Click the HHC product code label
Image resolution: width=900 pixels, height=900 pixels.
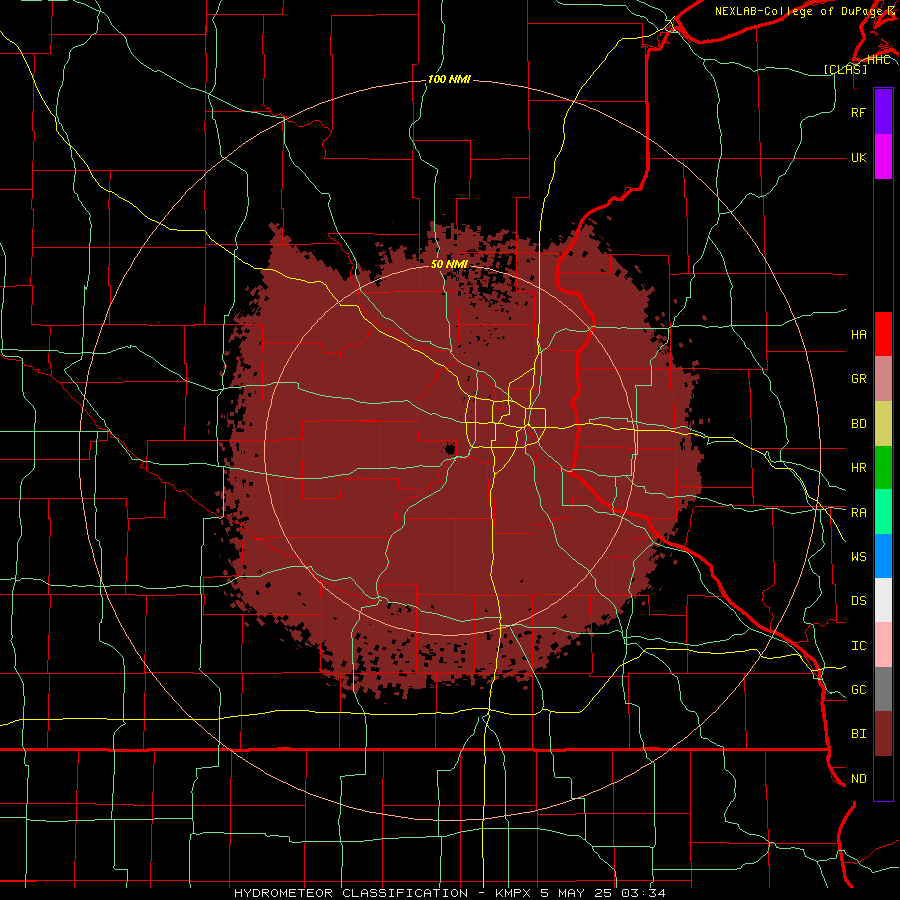click(x=878, y=59)
